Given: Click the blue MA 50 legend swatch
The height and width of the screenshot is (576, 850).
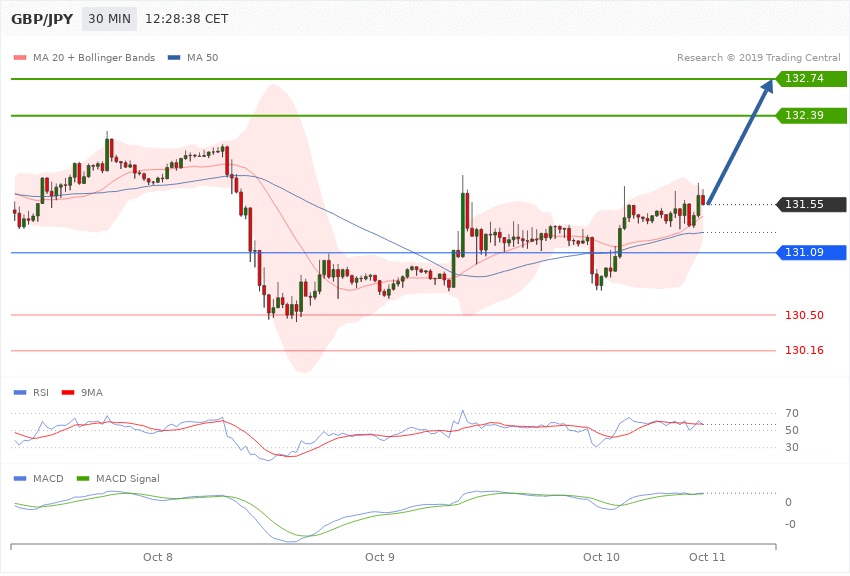Looking at the screenshot, I should pos(175,57).
